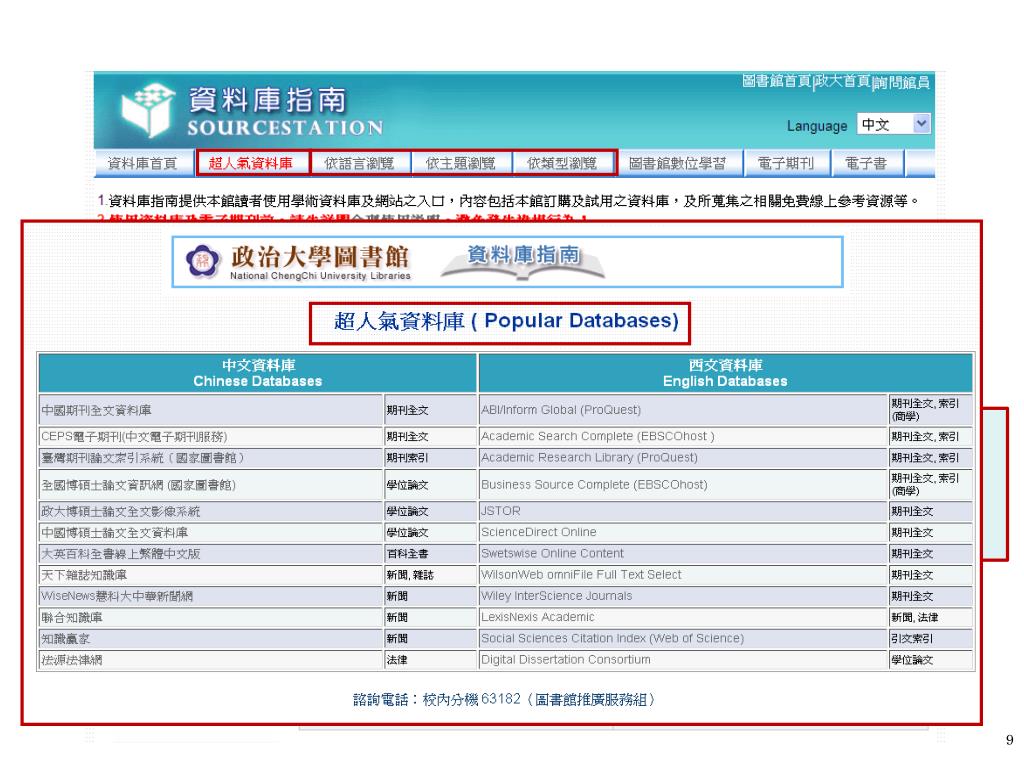Open 全國博碩士論文資訊網 link

138,485
